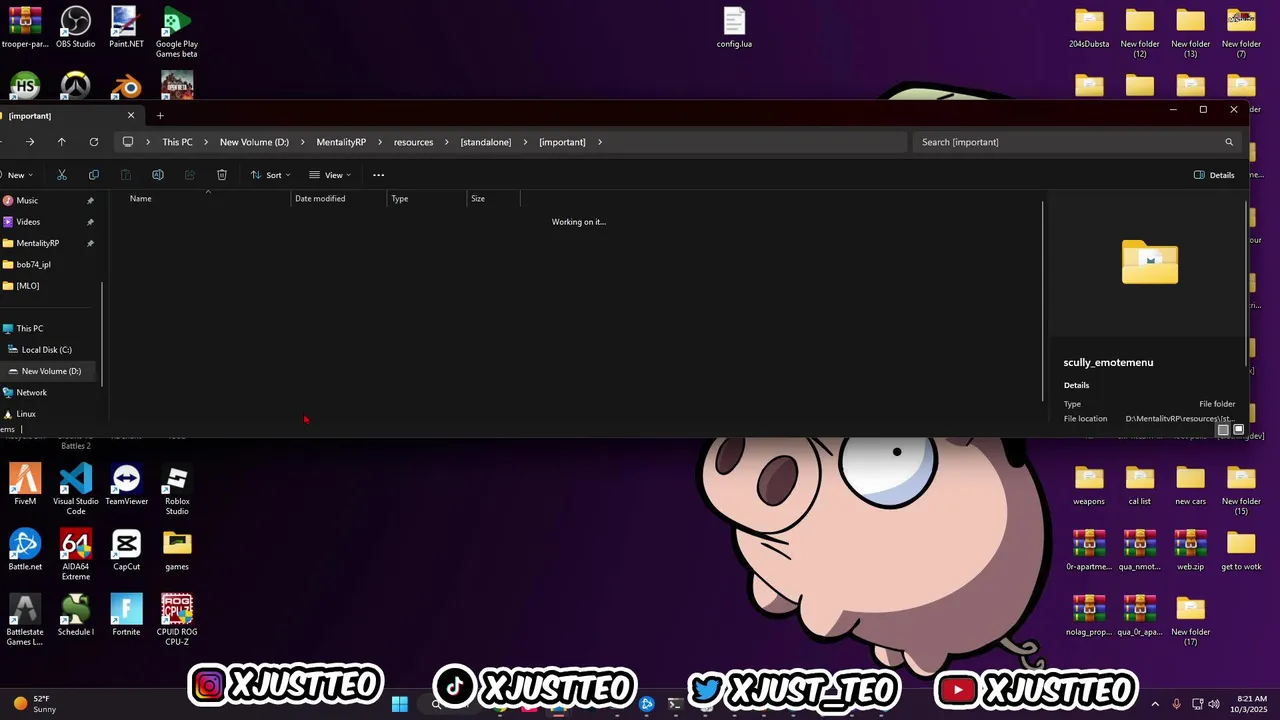Open Paint.NET desktop icon
The height and width of the screenshot is (720, 1280).
point(126,28)
